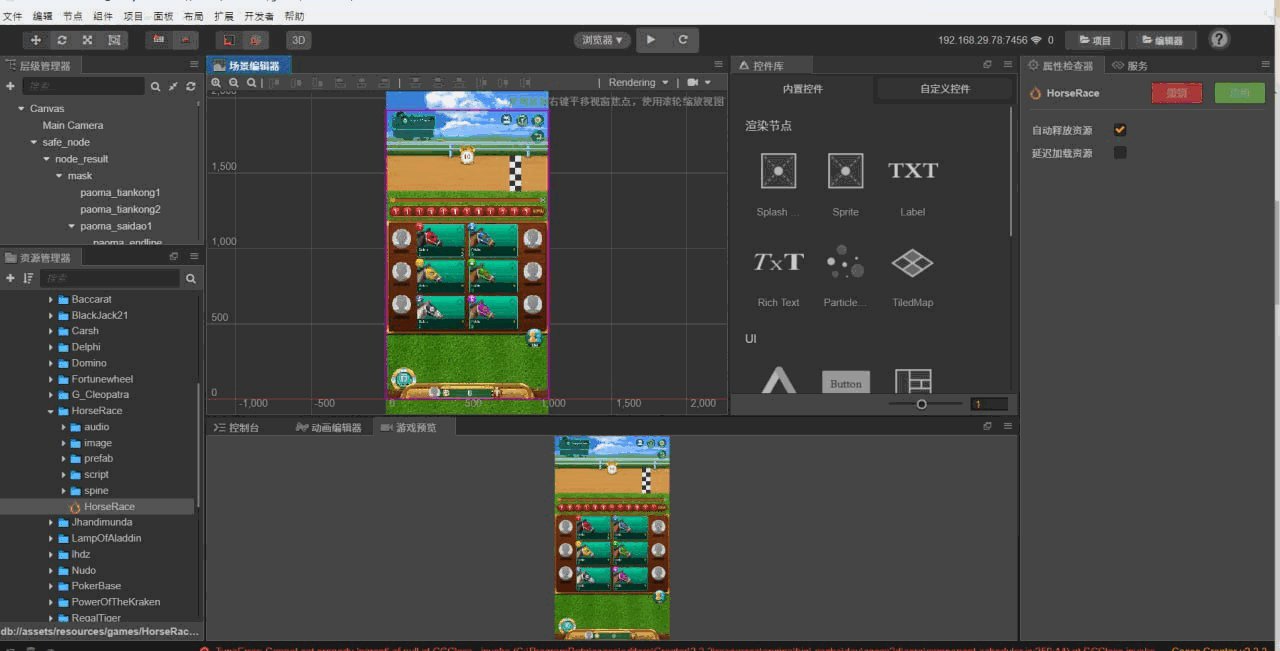The height and width of the screenshot is (651, 1280).
Task: Click the Play preview button
Action: (651, 40)
